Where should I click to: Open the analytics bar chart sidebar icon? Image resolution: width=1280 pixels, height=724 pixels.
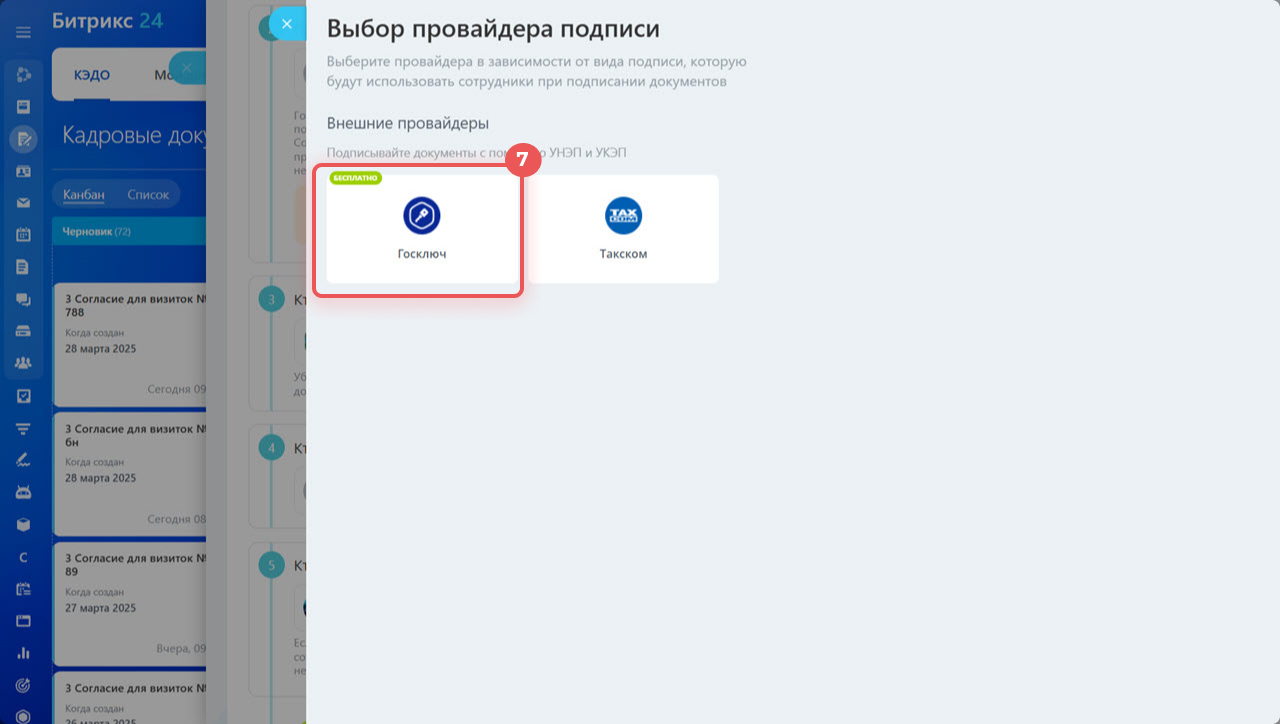23,653
